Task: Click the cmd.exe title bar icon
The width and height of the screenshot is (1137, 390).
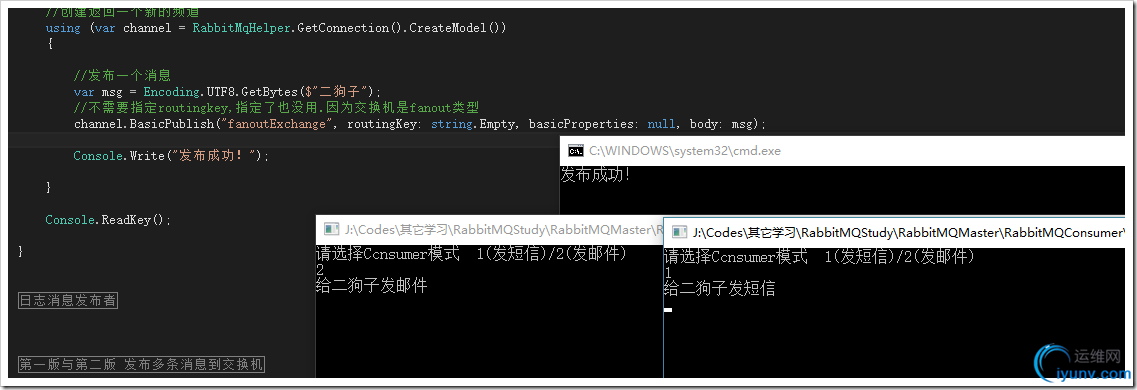Action: tap(575, 151)
